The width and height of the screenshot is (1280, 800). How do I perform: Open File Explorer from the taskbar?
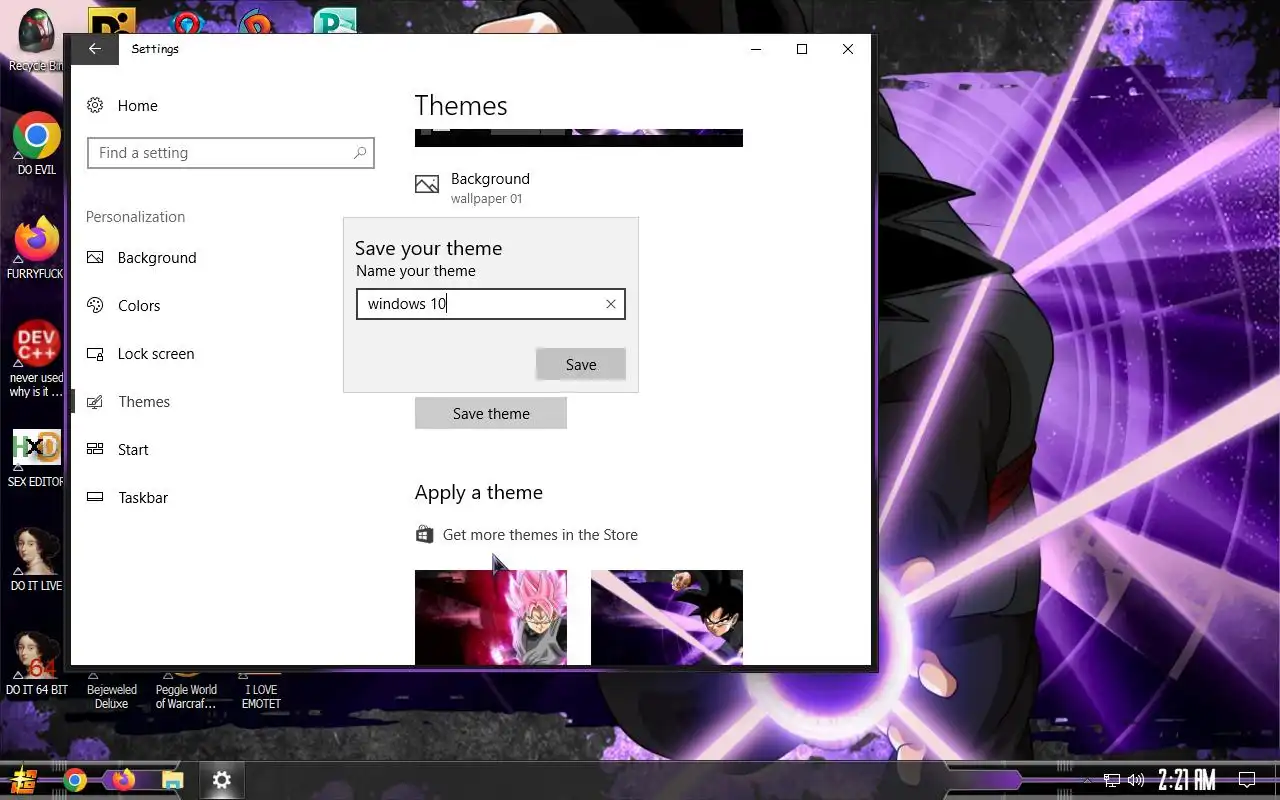pyautogui.click(x=173, y=780)
